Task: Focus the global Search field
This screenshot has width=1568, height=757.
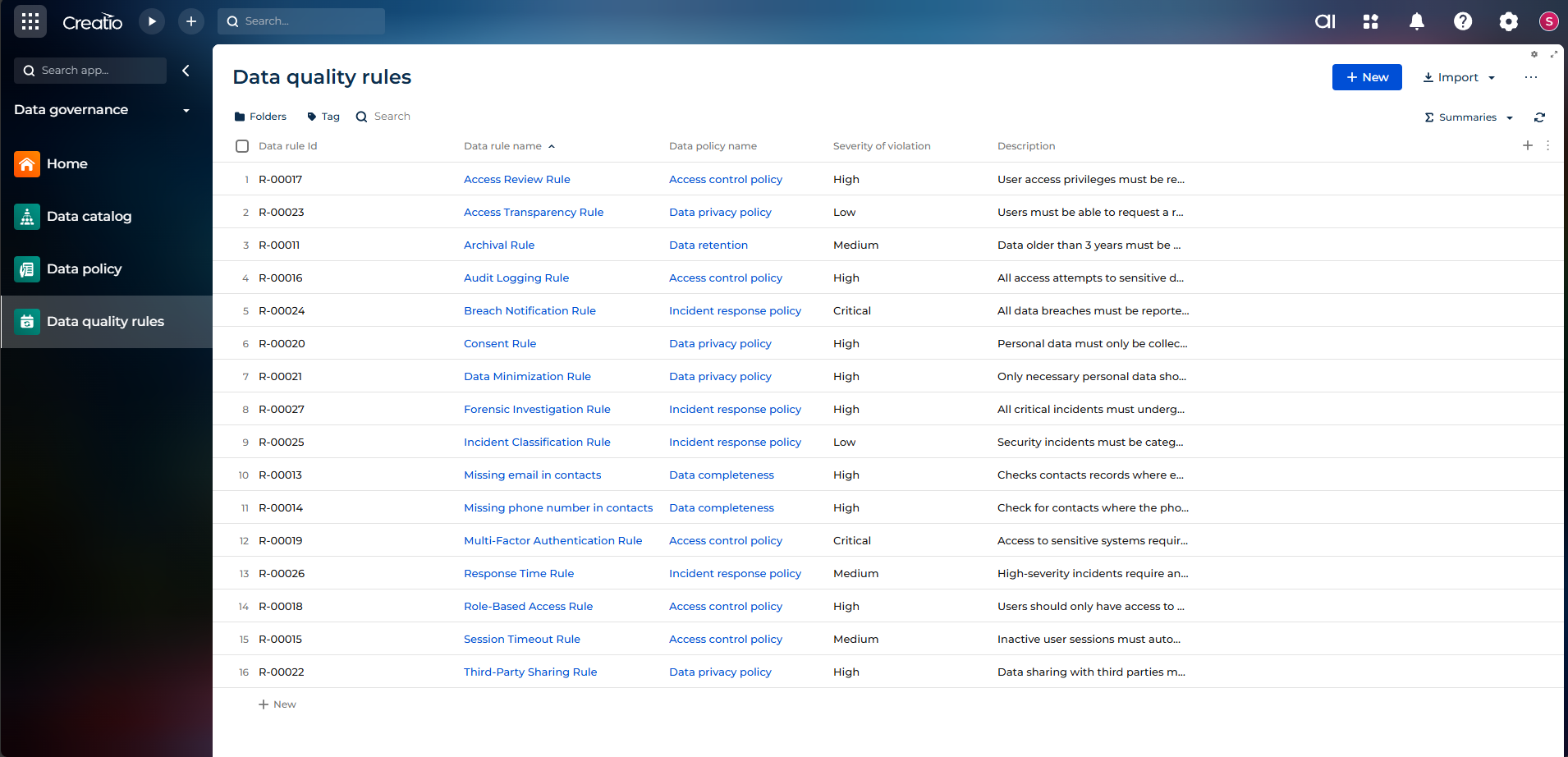Action: (x=301, y=21)
